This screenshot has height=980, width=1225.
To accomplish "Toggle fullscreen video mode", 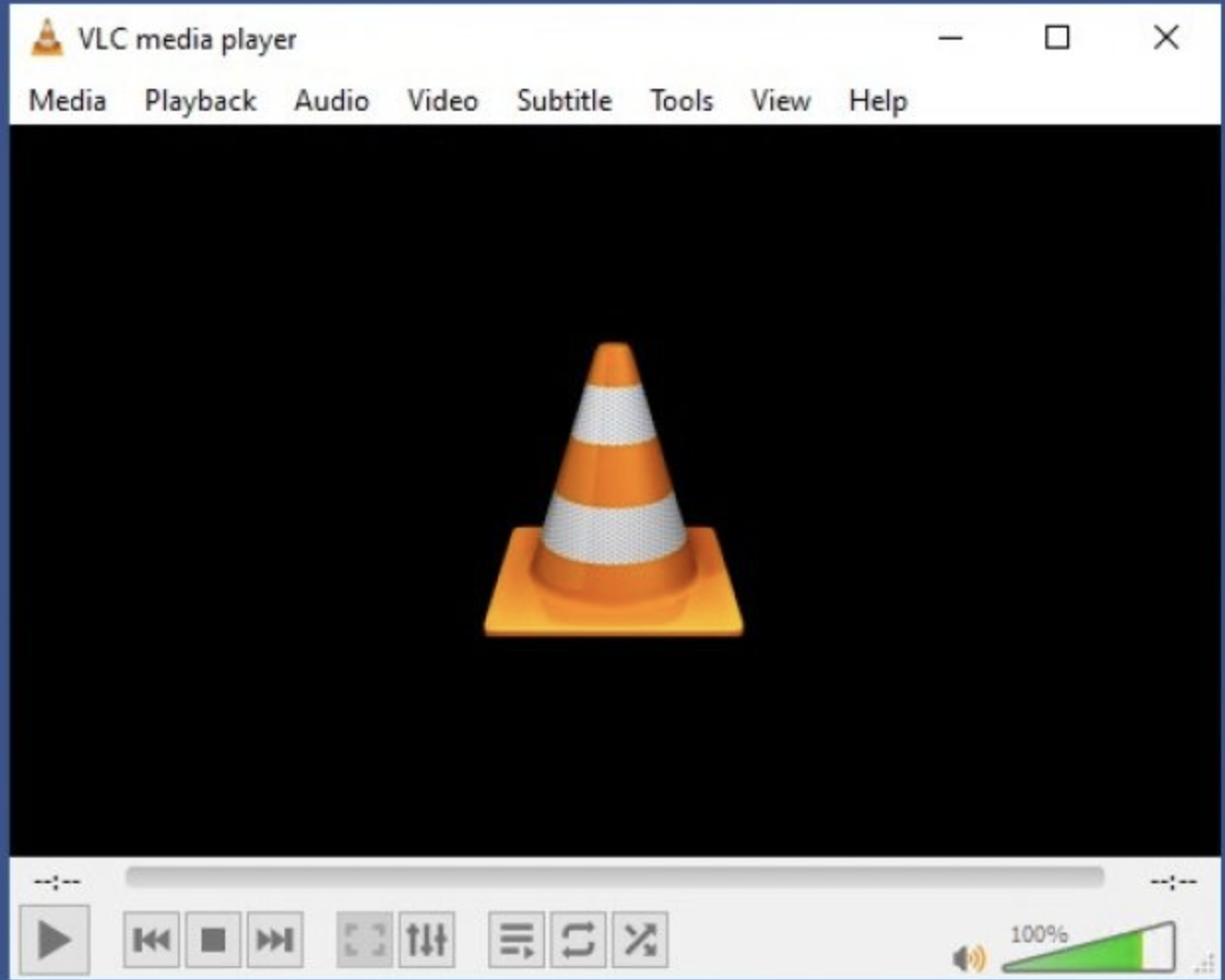I will (365, 939).
